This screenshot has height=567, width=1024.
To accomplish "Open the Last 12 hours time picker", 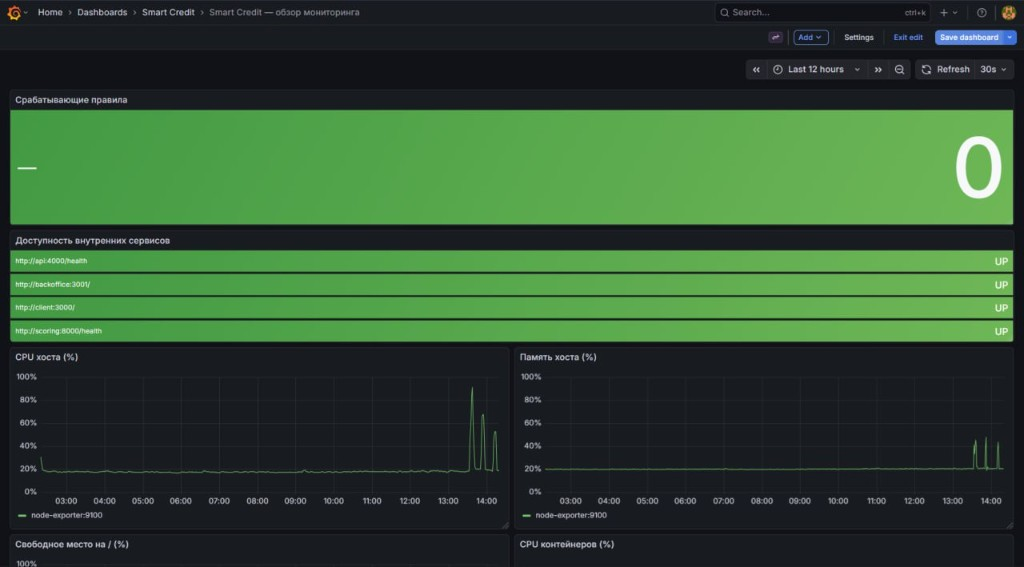I will pyautogui.click(x=816, y=69).
